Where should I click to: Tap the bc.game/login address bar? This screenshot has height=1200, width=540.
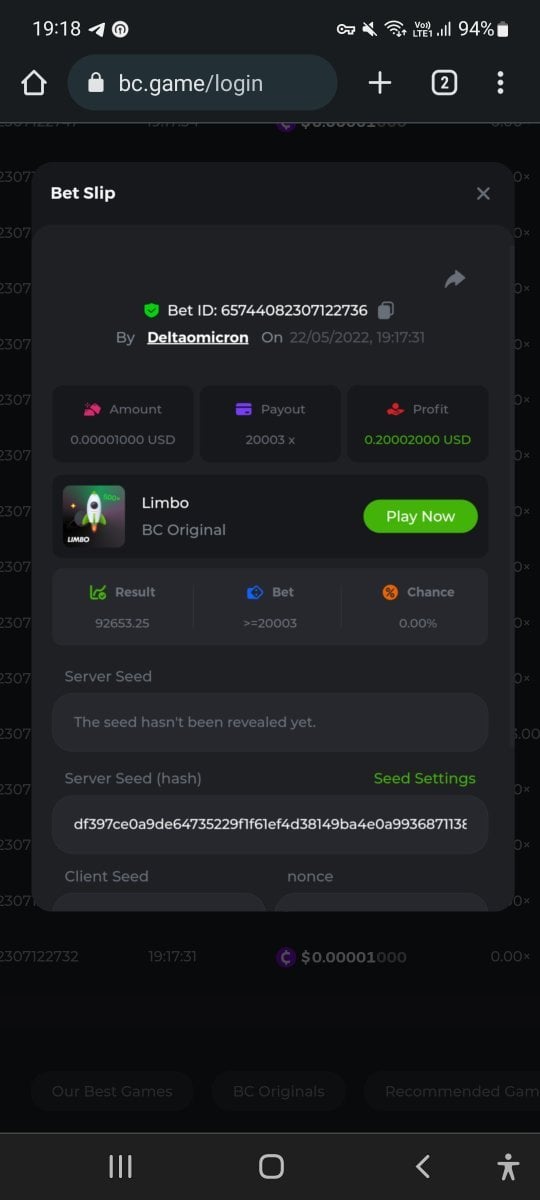click(x=202, y=83)
